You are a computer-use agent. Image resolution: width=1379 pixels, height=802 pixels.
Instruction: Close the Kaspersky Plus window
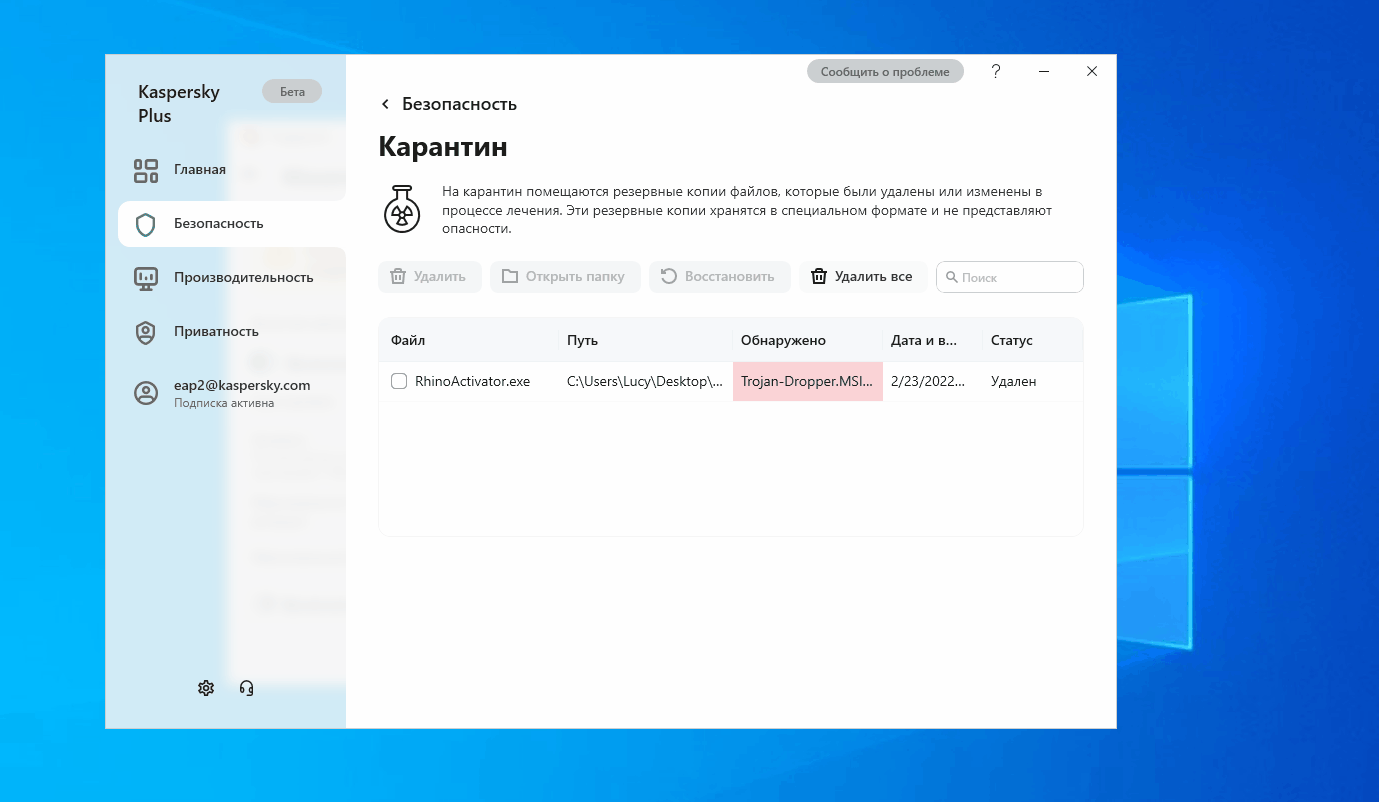(1092, 72)
